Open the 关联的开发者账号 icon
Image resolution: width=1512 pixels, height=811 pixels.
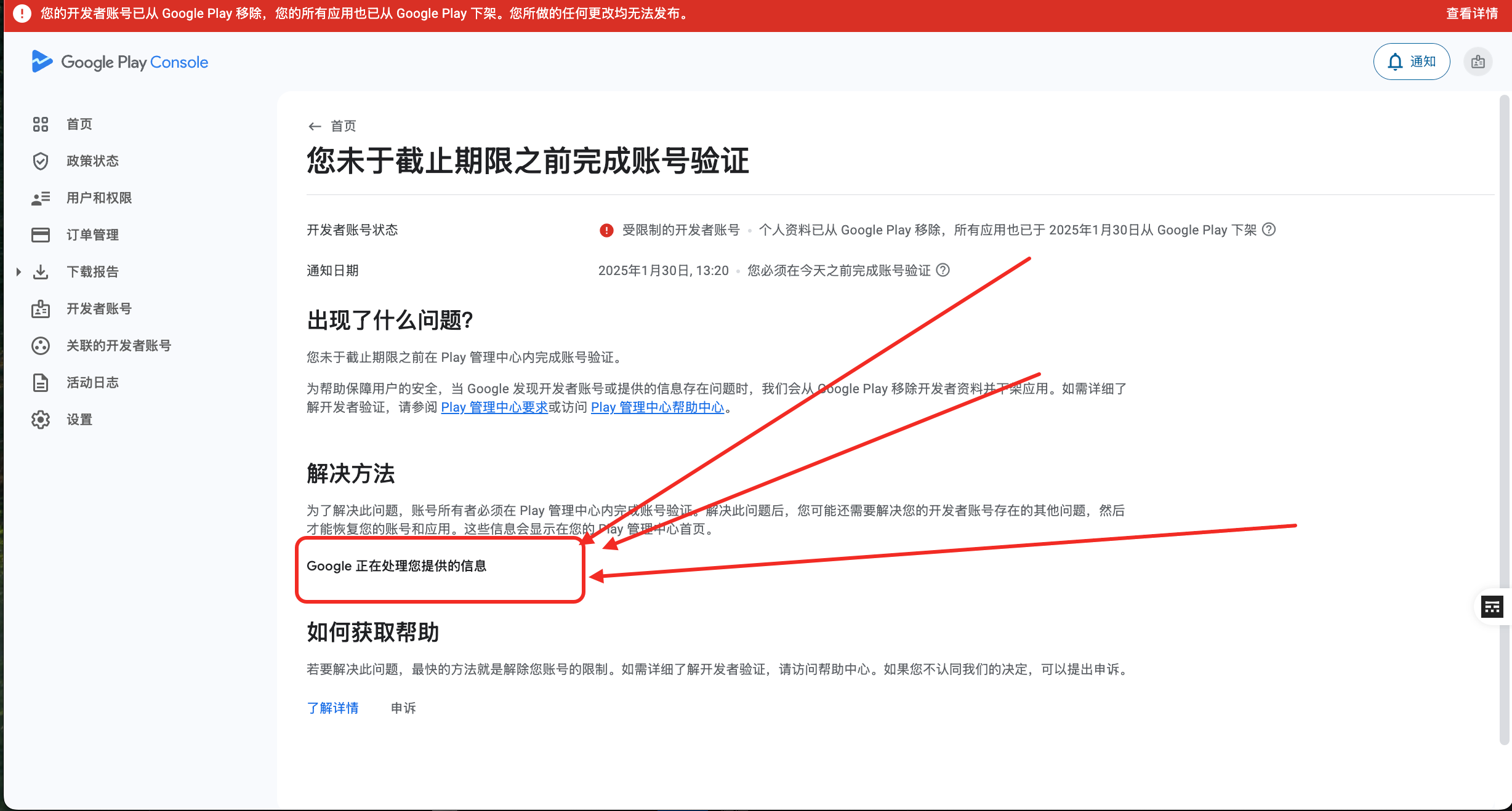[40, 345]
